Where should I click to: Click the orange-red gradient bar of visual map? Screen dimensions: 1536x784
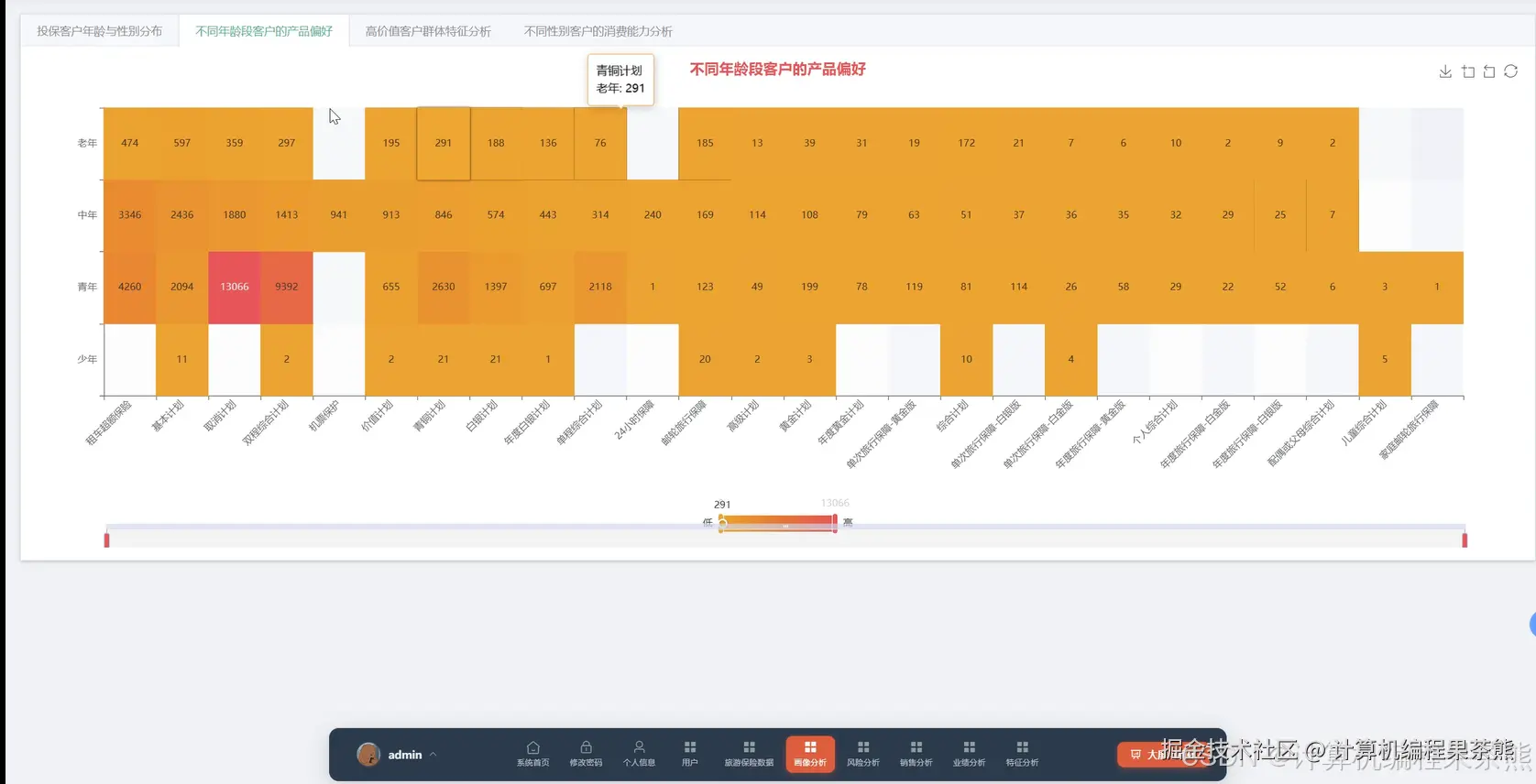pos(778,523)
